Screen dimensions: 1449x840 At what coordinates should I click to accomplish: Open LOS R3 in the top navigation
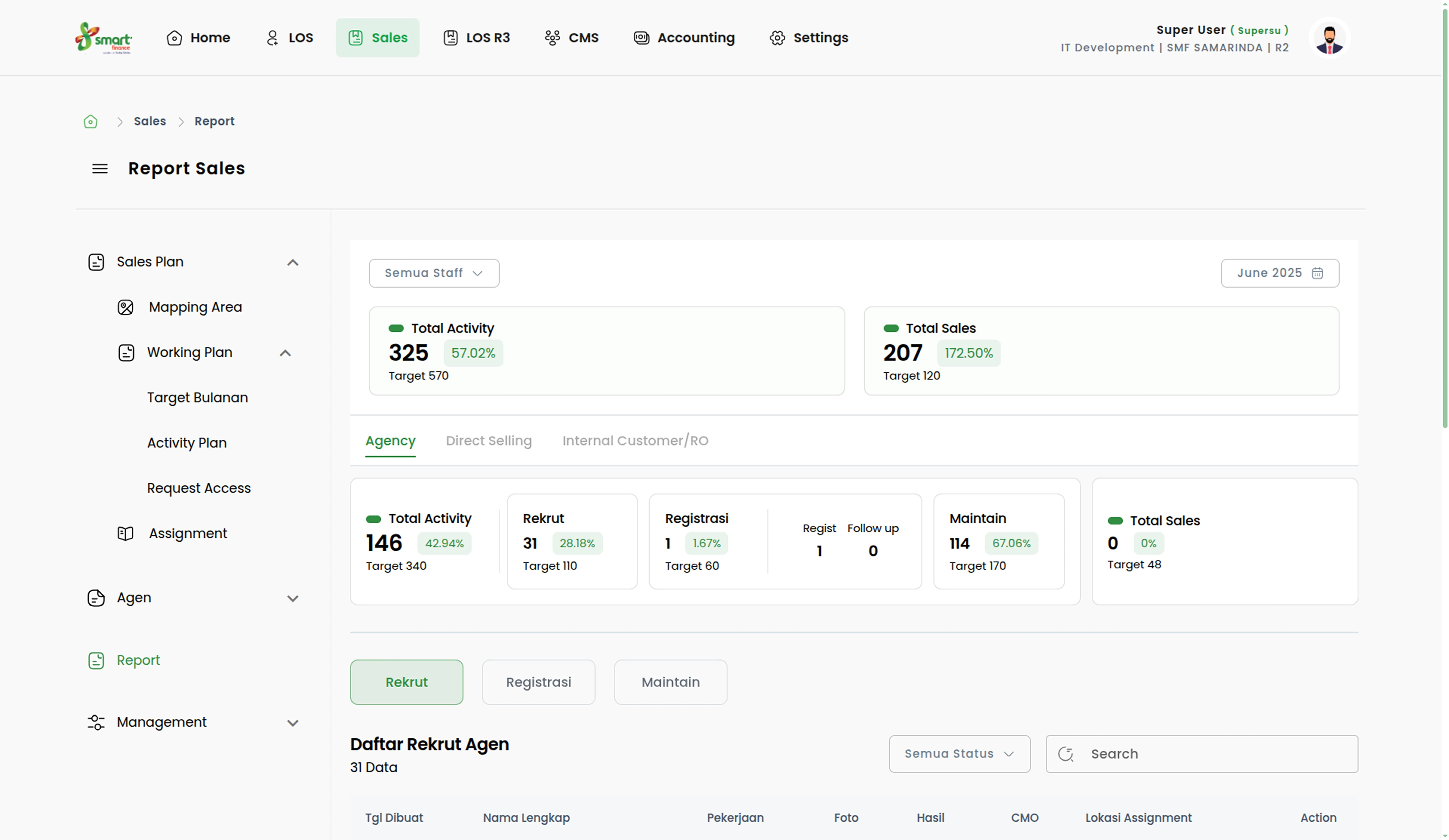(x=477, y=38)
